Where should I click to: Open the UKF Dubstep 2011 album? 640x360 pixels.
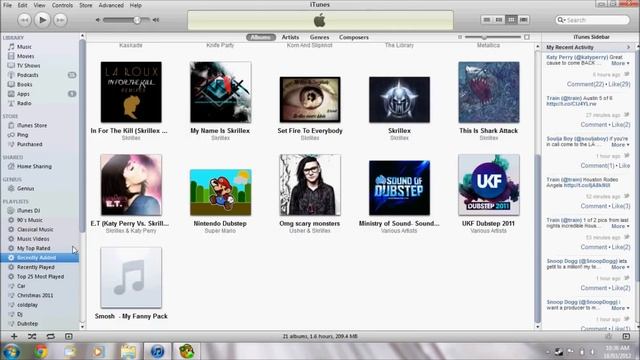[489, 185]
